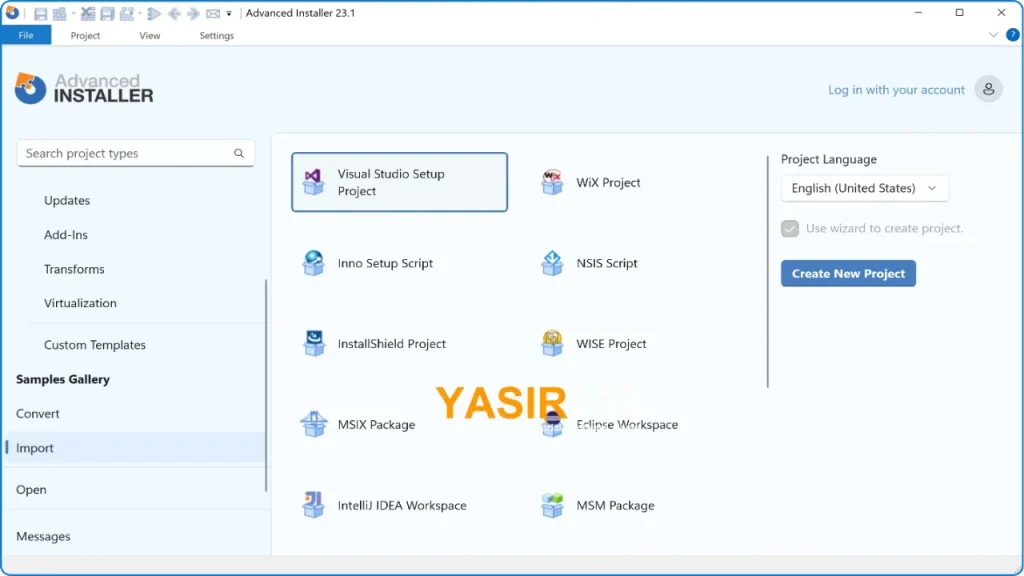This screenshot has height=576, width=1024.
Task: Open the Project Language English dropdown
Action: [x=865, y=188]
